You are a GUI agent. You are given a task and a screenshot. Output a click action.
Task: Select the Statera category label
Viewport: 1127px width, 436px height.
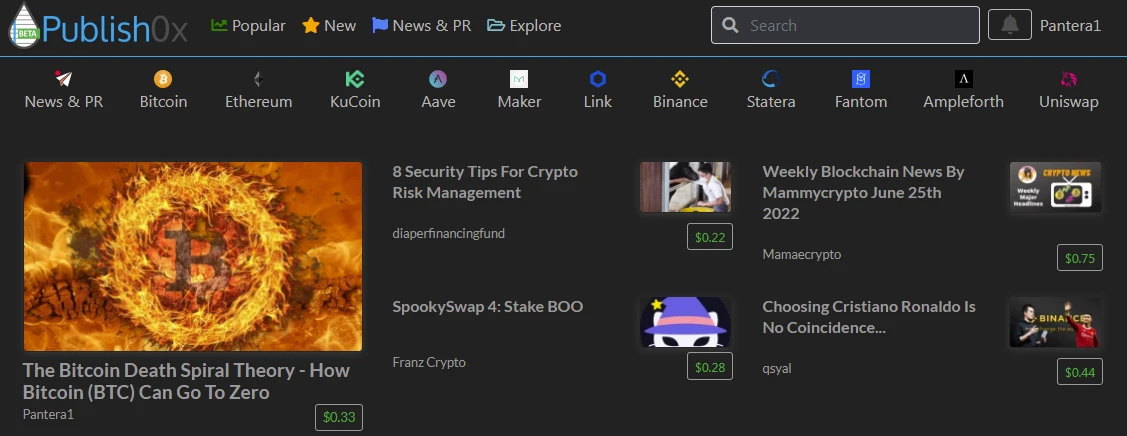[x=771, y=101]
